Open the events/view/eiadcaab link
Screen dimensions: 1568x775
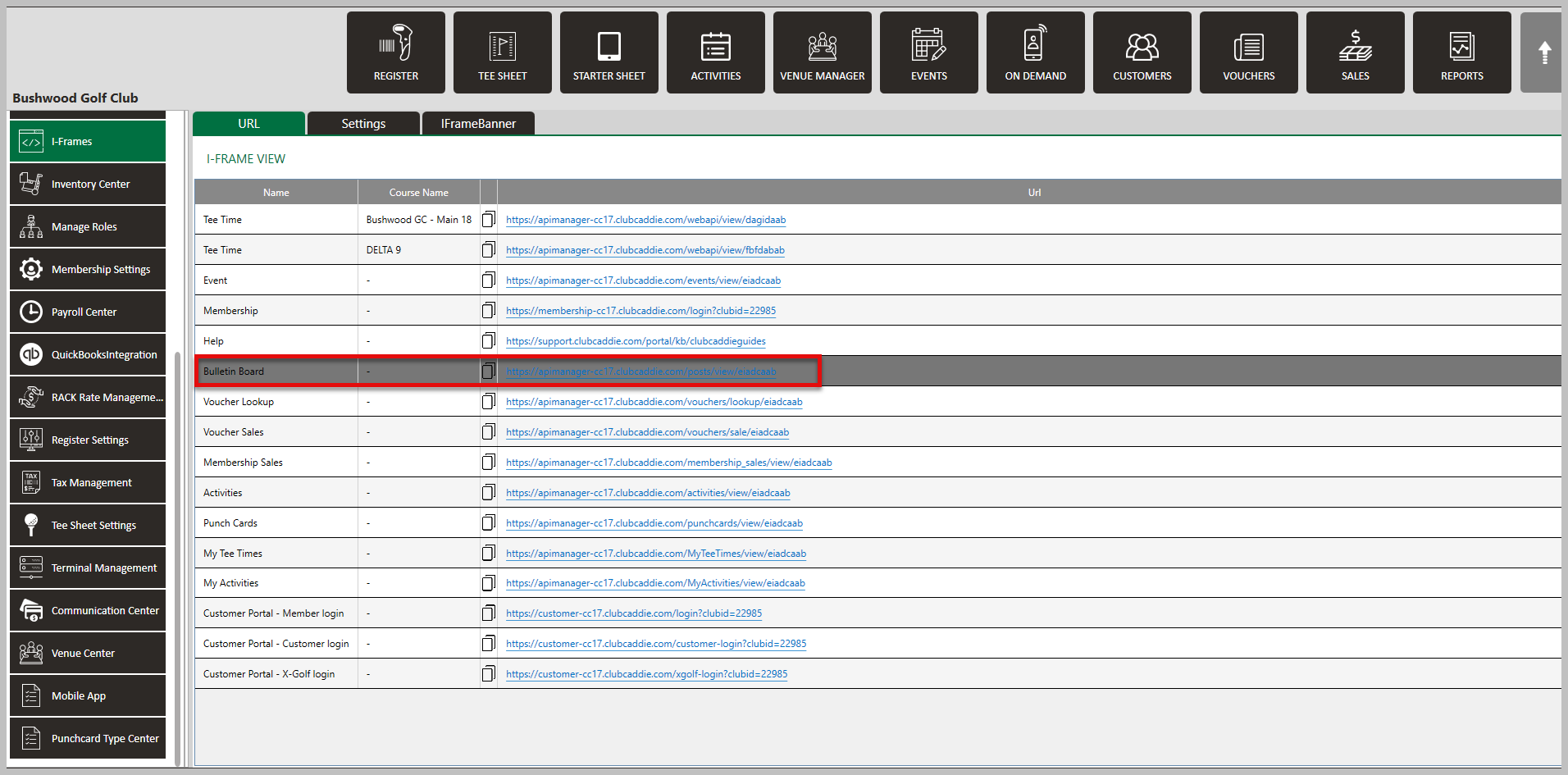coord(643,280)
